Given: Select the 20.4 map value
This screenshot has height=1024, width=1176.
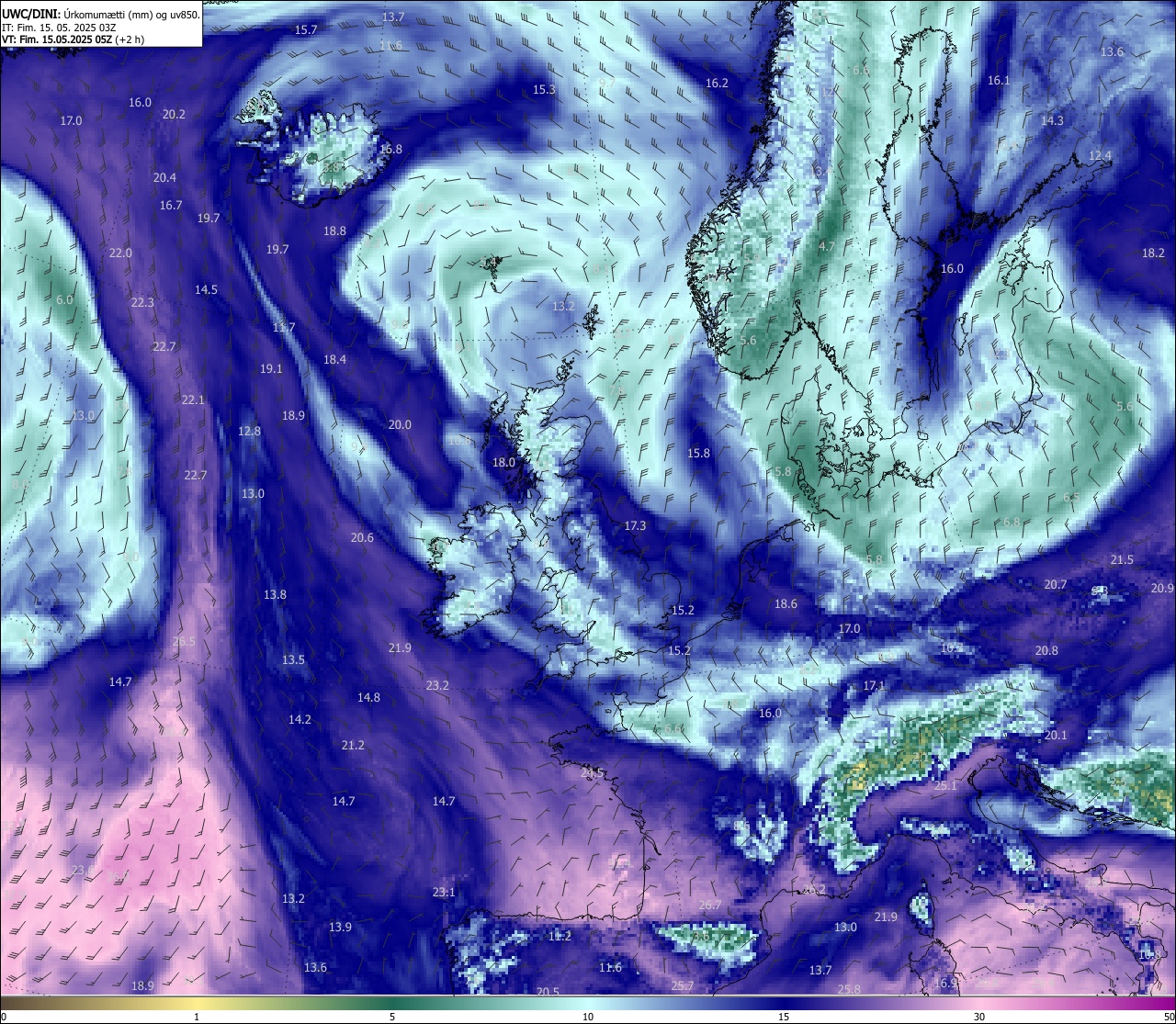Looking at the screenshot, I should tap(165, 178).
